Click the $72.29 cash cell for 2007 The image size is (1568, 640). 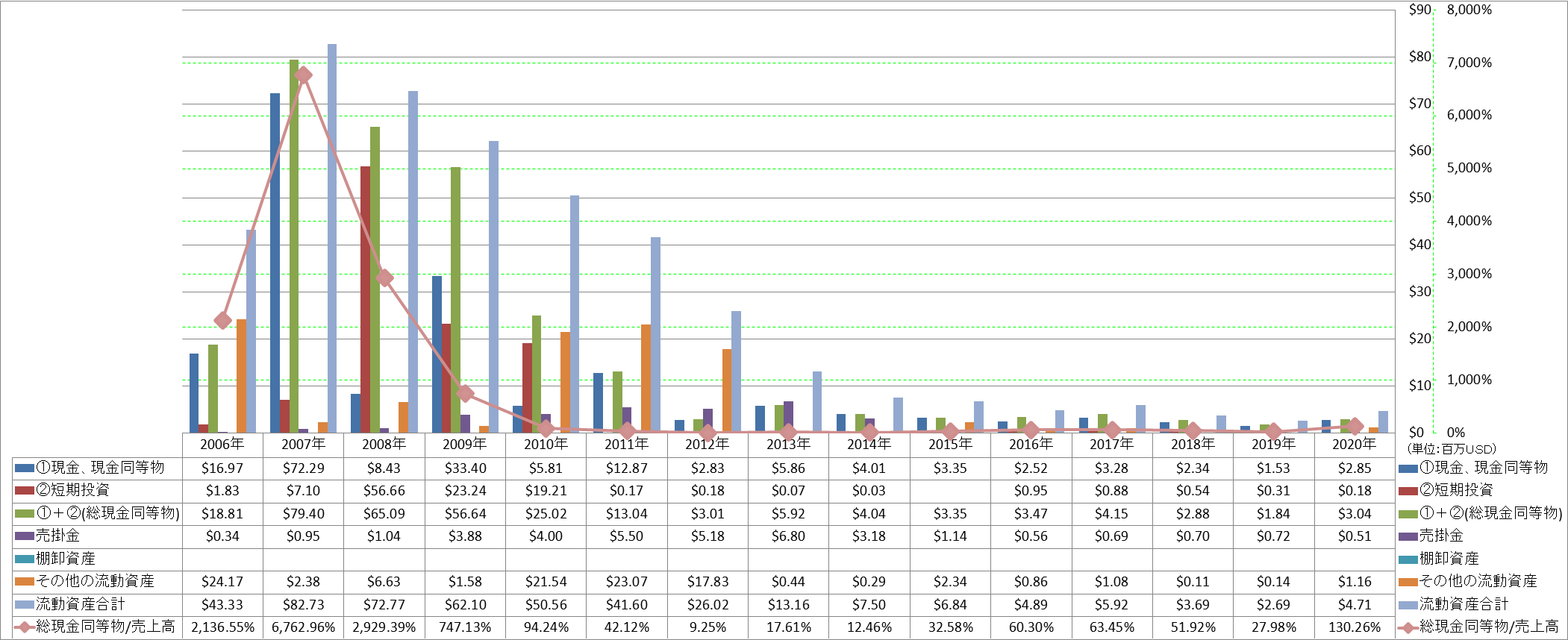tap(303, 468)
